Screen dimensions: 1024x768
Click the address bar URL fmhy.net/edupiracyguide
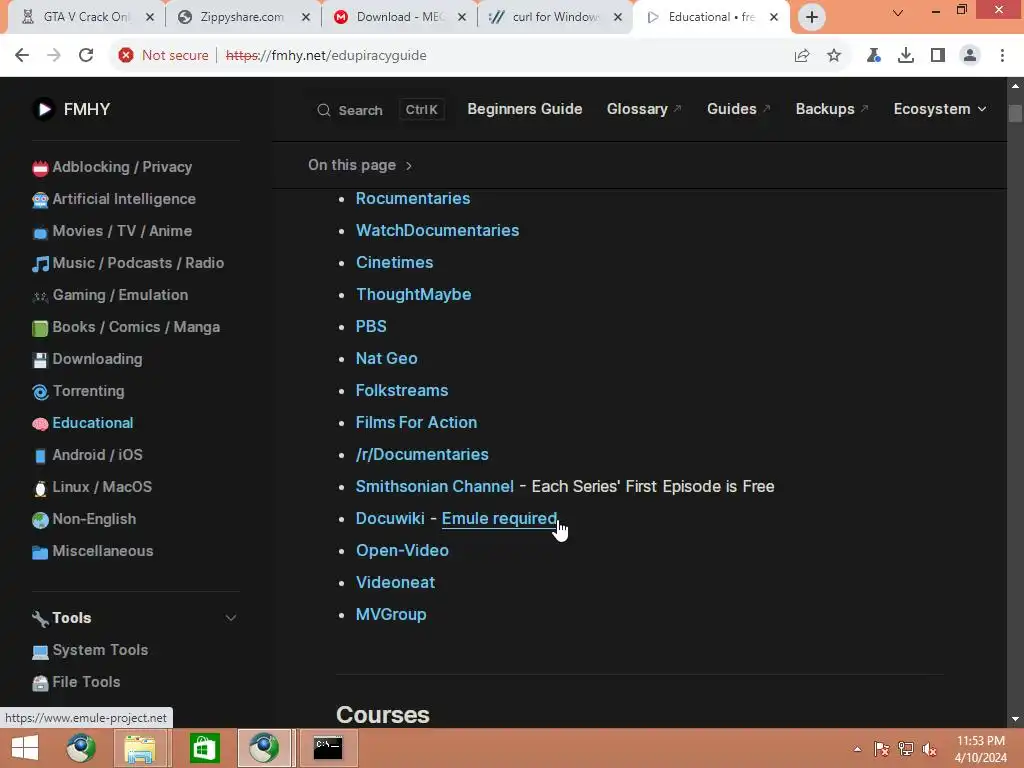[x=326, y=56]
